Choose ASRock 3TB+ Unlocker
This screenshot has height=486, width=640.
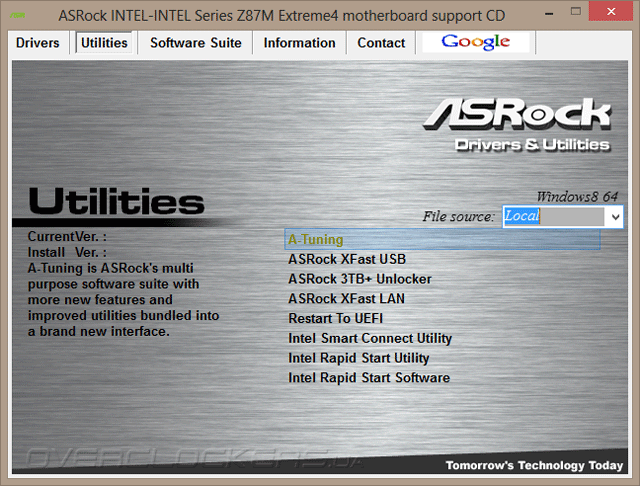[360, 279]
